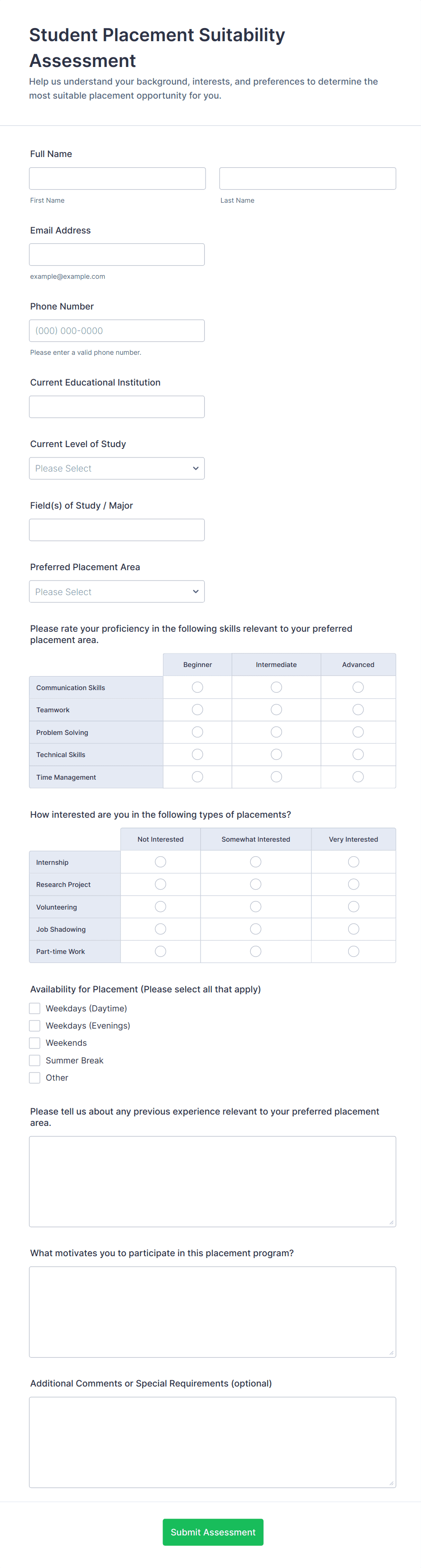Select Not Interested for Volunteering
421x1568 pixels.
click(160, 907)
